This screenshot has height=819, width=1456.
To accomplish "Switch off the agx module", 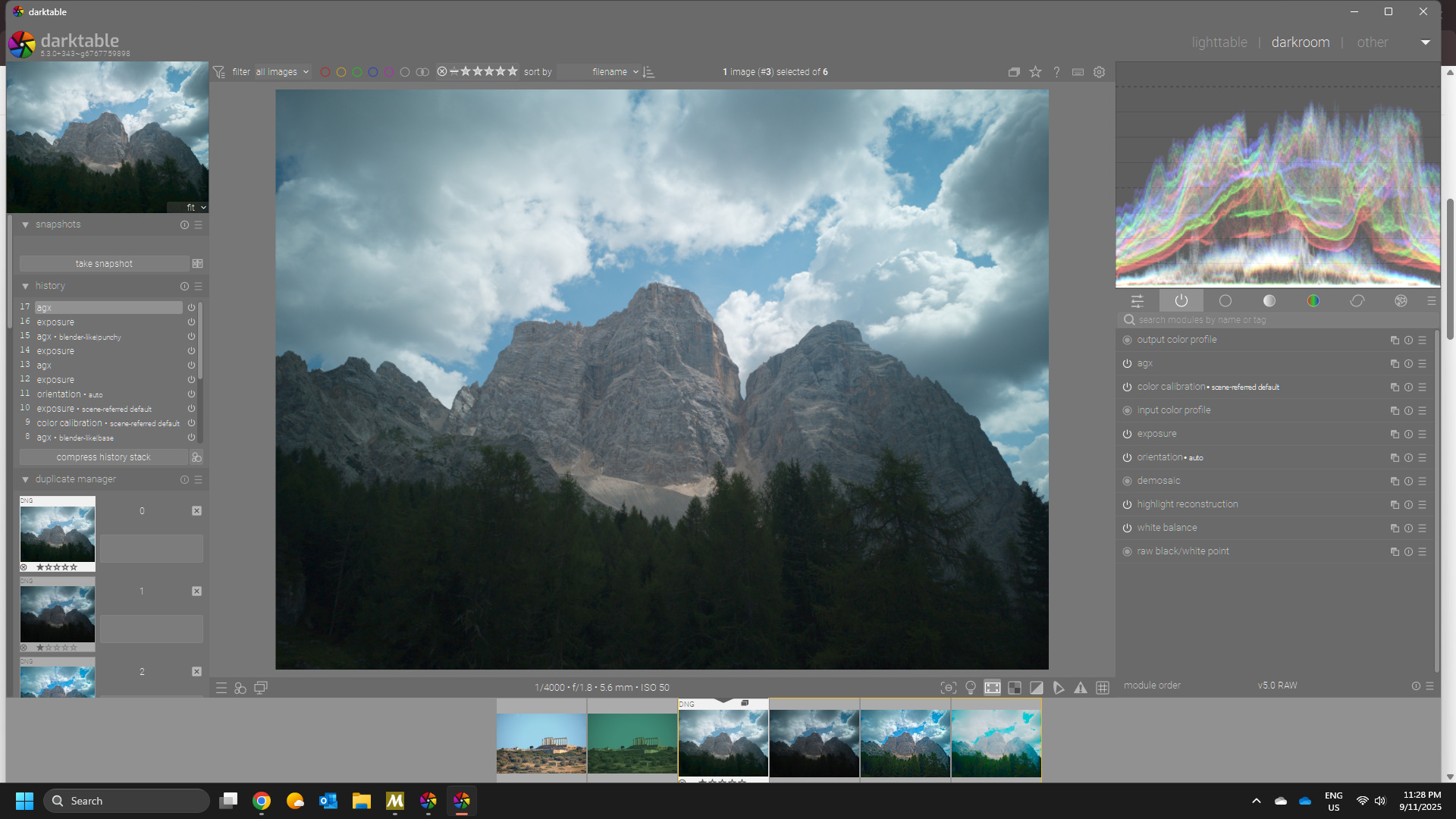I will coord(1127,363).
